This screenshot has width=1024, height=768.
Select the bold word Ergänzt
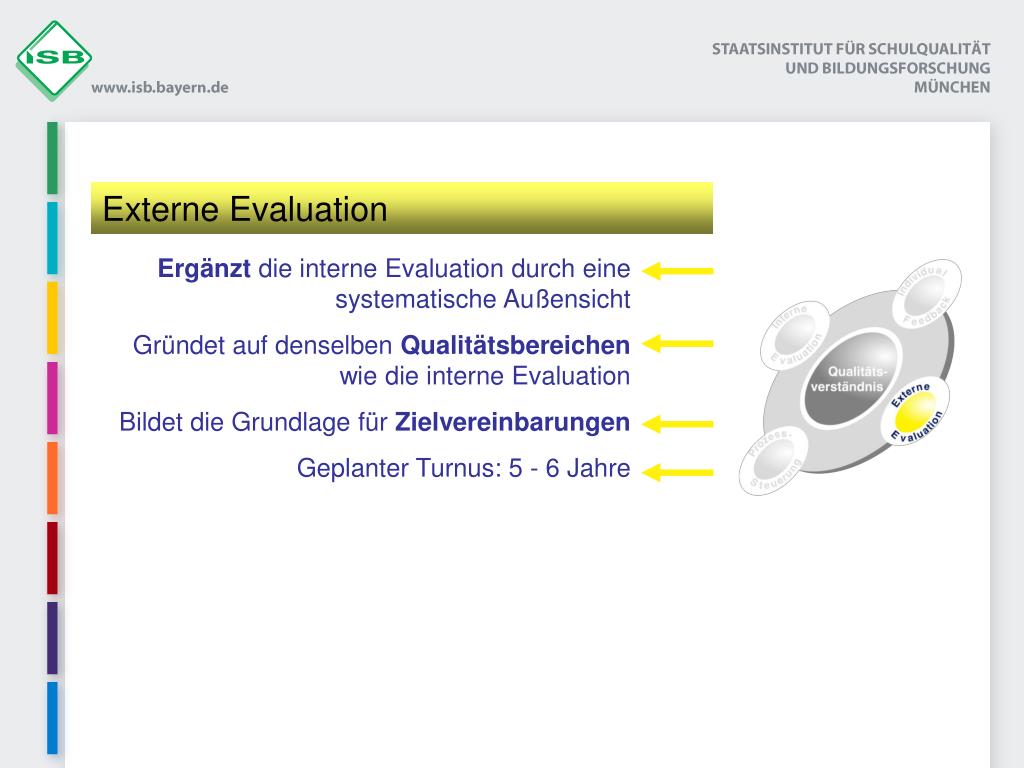tap(204, 268)
